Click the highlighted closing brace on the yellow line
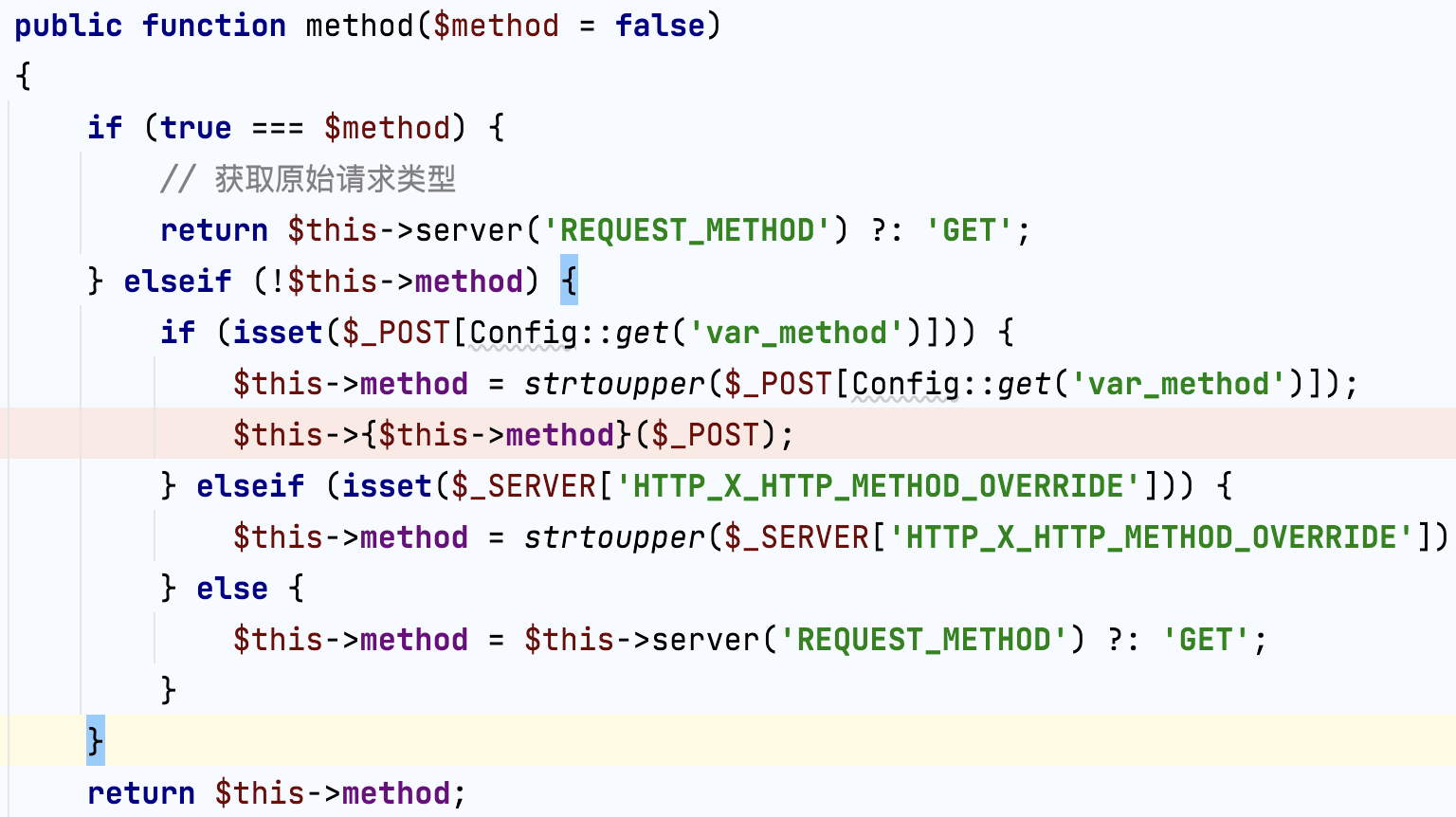 tap(96, 740)
